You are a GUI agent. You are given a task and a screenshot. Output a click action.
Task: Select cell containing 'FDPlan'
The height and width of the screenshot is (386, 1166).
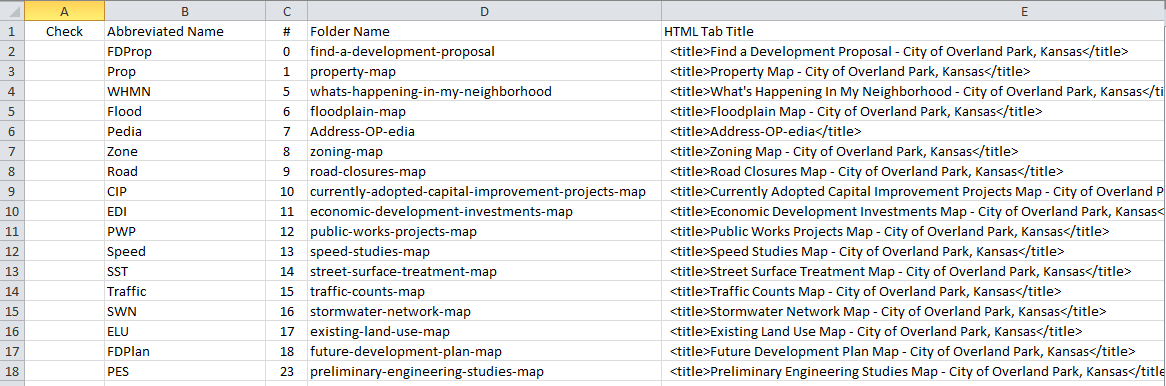click(x=185, y=352)
